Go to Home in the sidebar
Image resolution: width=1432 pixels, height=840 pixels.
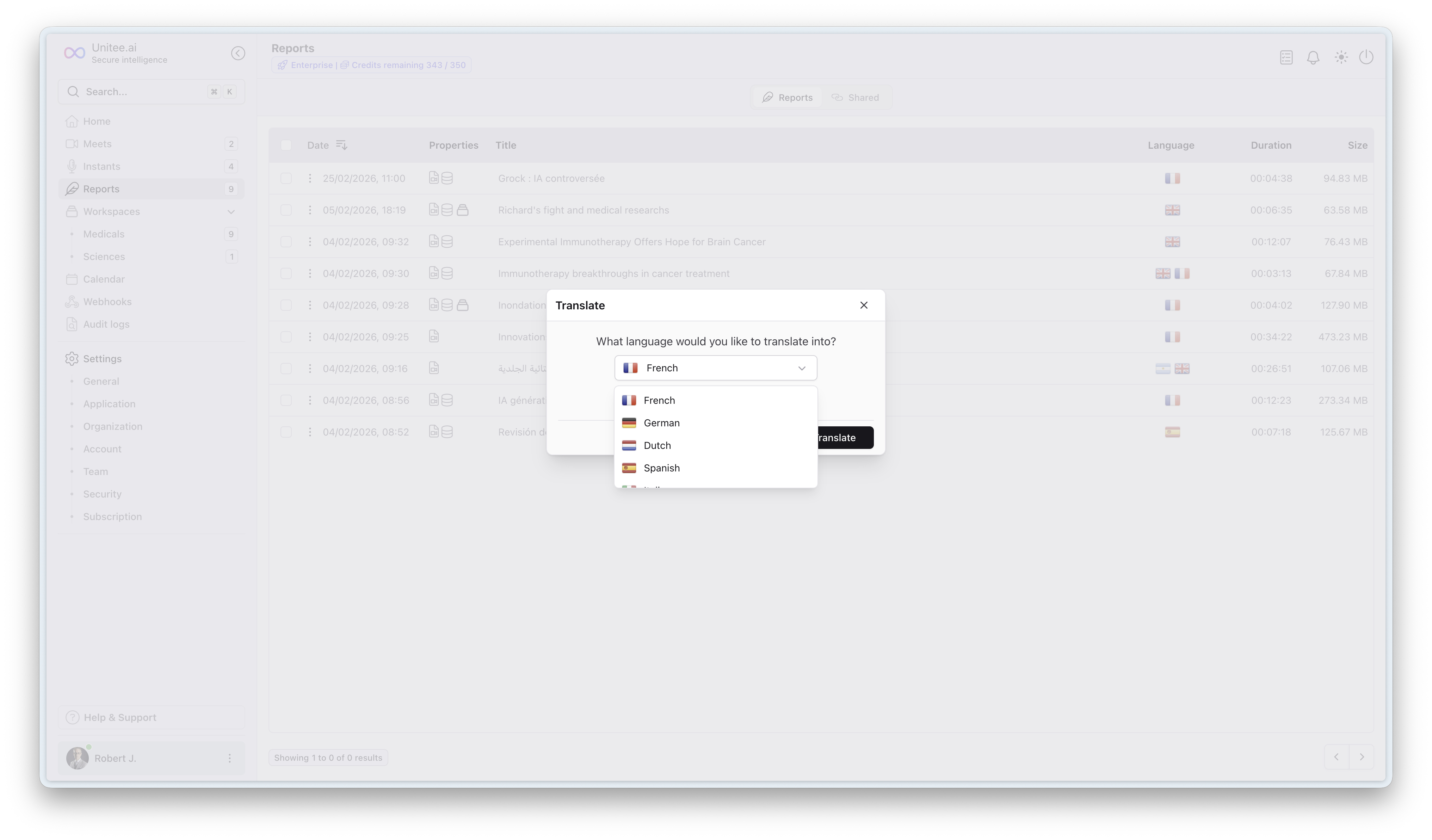pyautogui.click(x=151, y=121)
